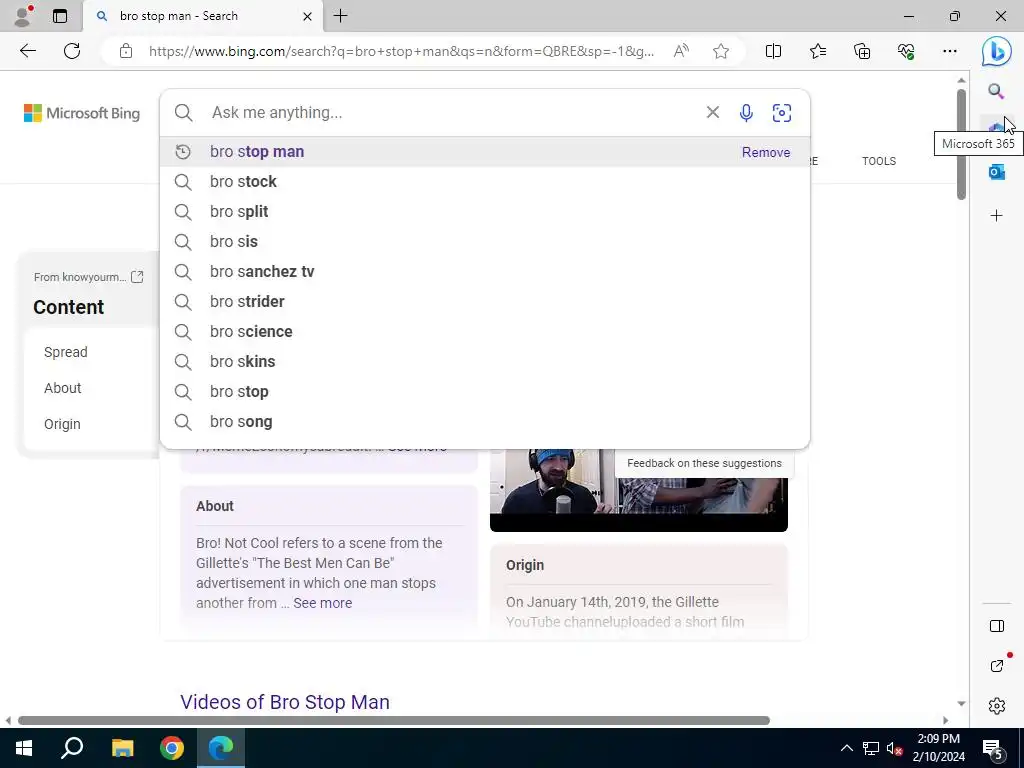Add this page to favorites star
1024x768 pixels.
[x=721, y=51]
